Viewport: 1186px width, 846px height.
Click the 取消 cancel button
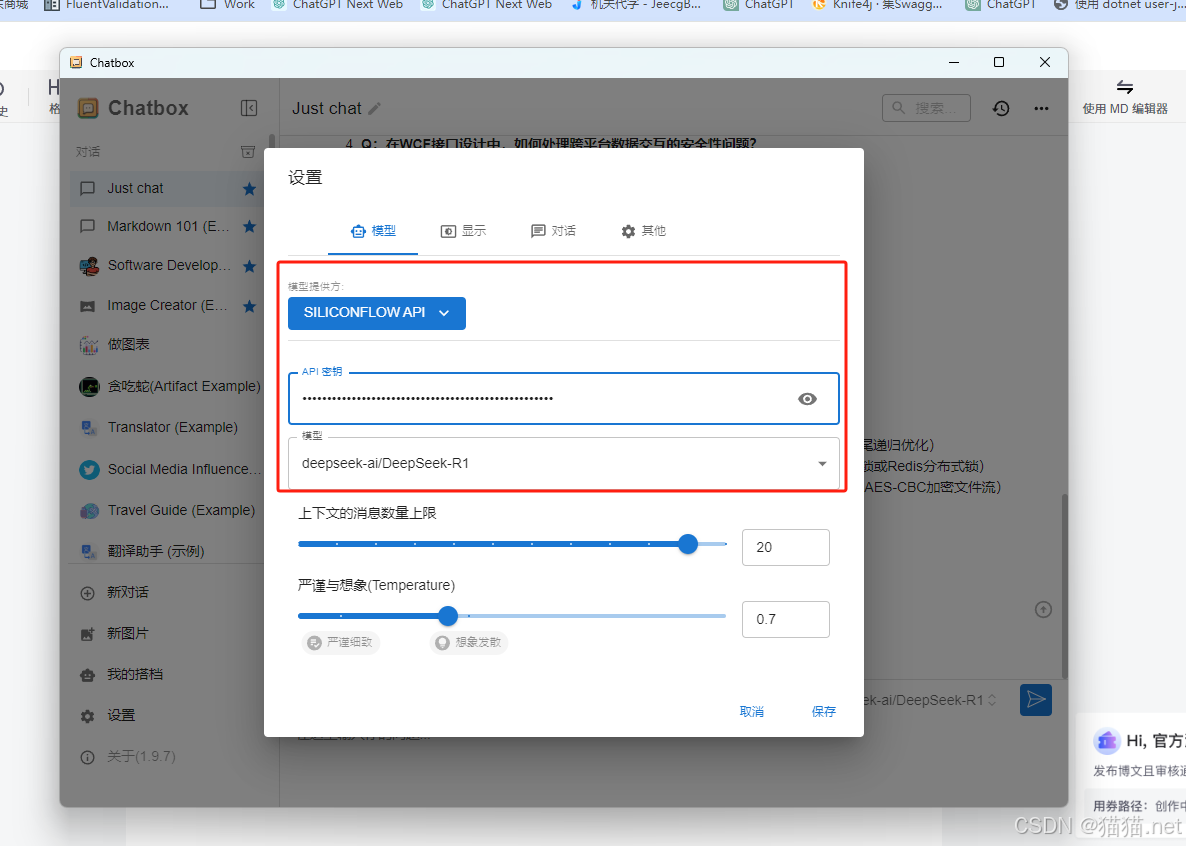(751, 711)
